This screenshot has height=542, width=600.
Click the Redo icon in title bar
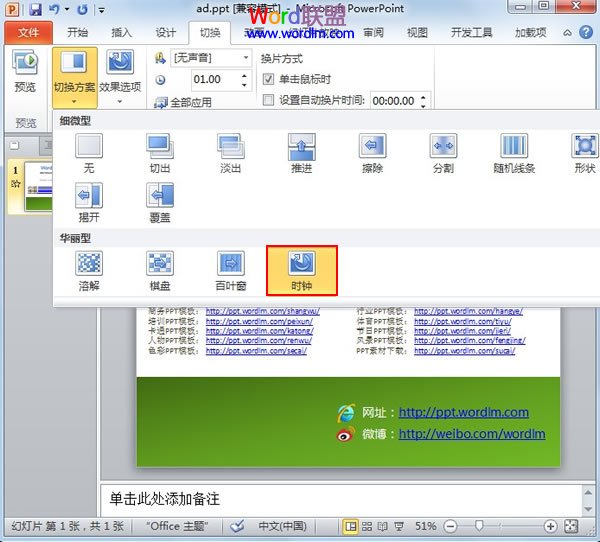pos(83,9)
